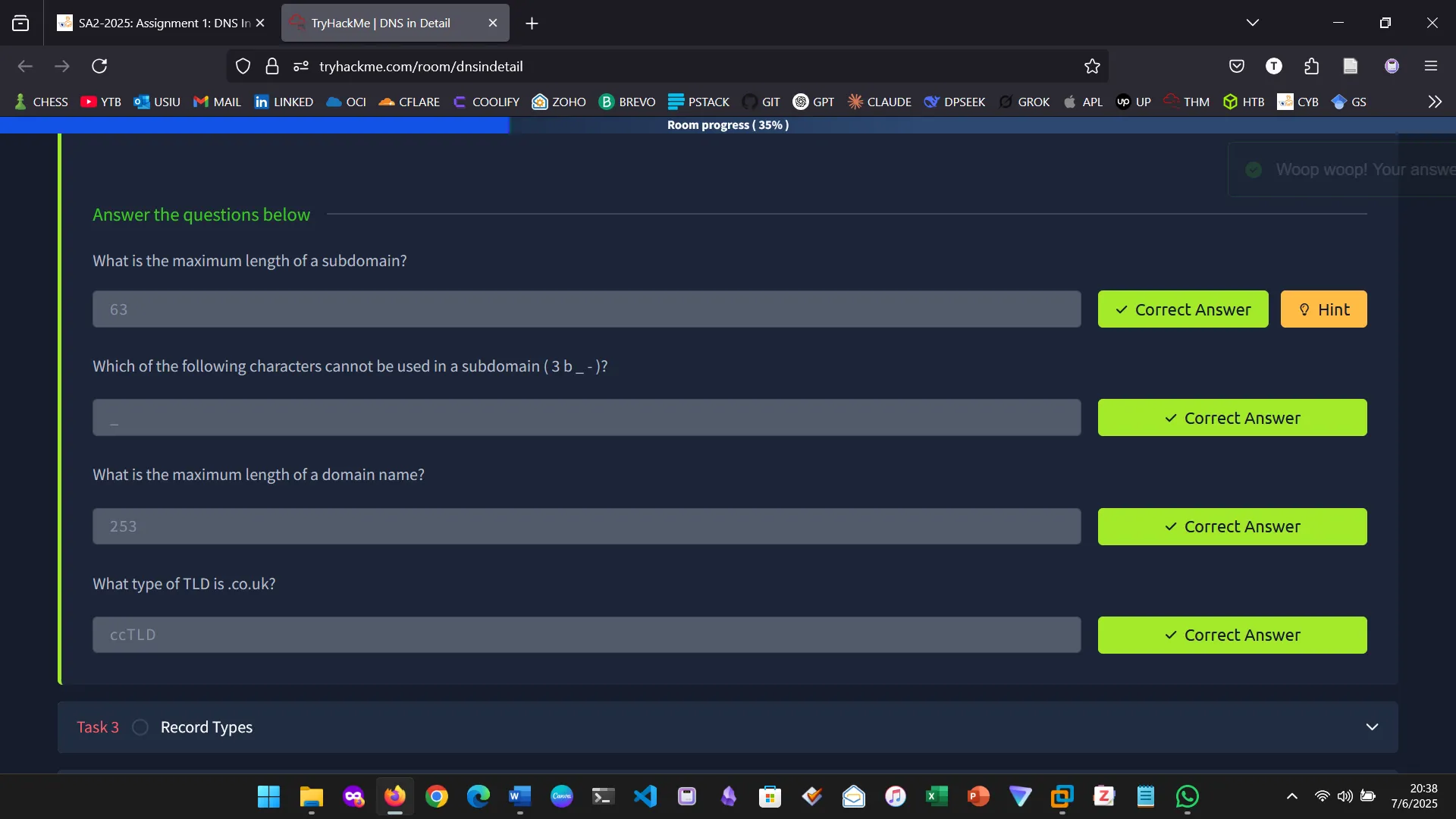Click the subdomain answer field showing 63
1456x819 pixels.
(585, 309)
